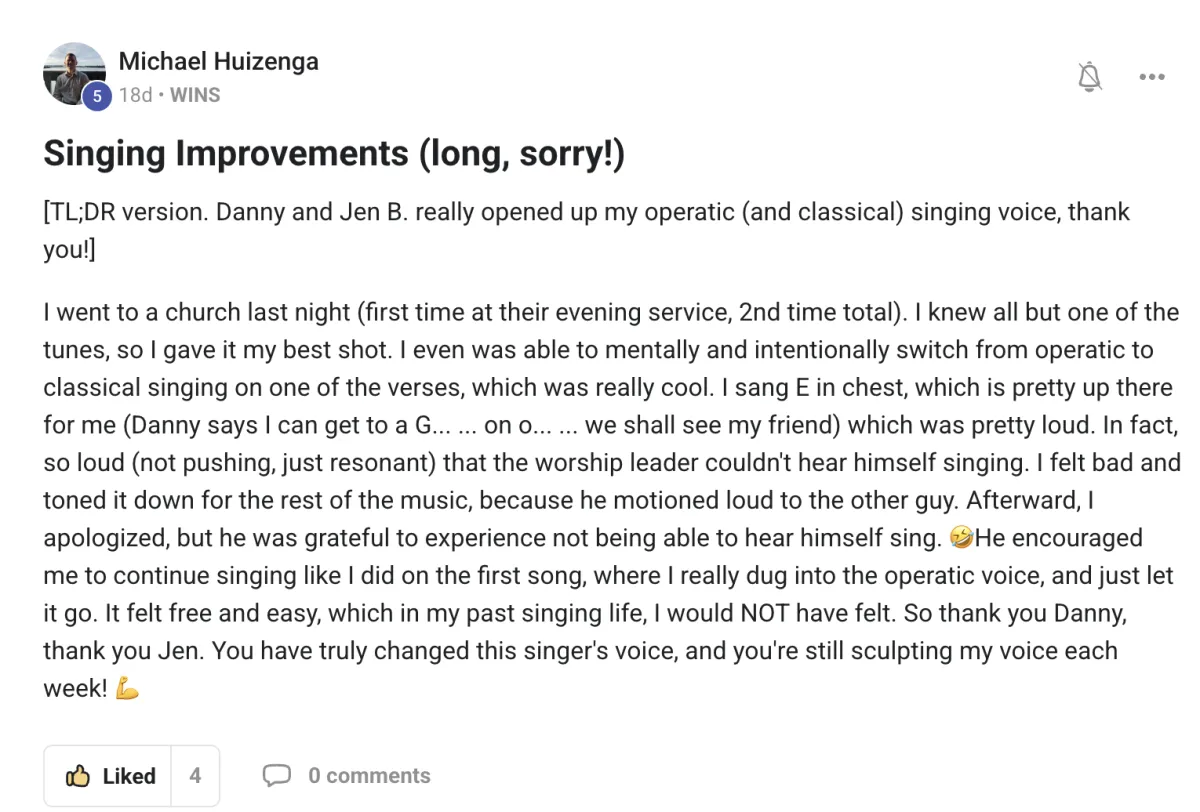Open the three-dot more options menu
The width and height of the screenshot is (1200, 812).
[x=1152, y=77]
